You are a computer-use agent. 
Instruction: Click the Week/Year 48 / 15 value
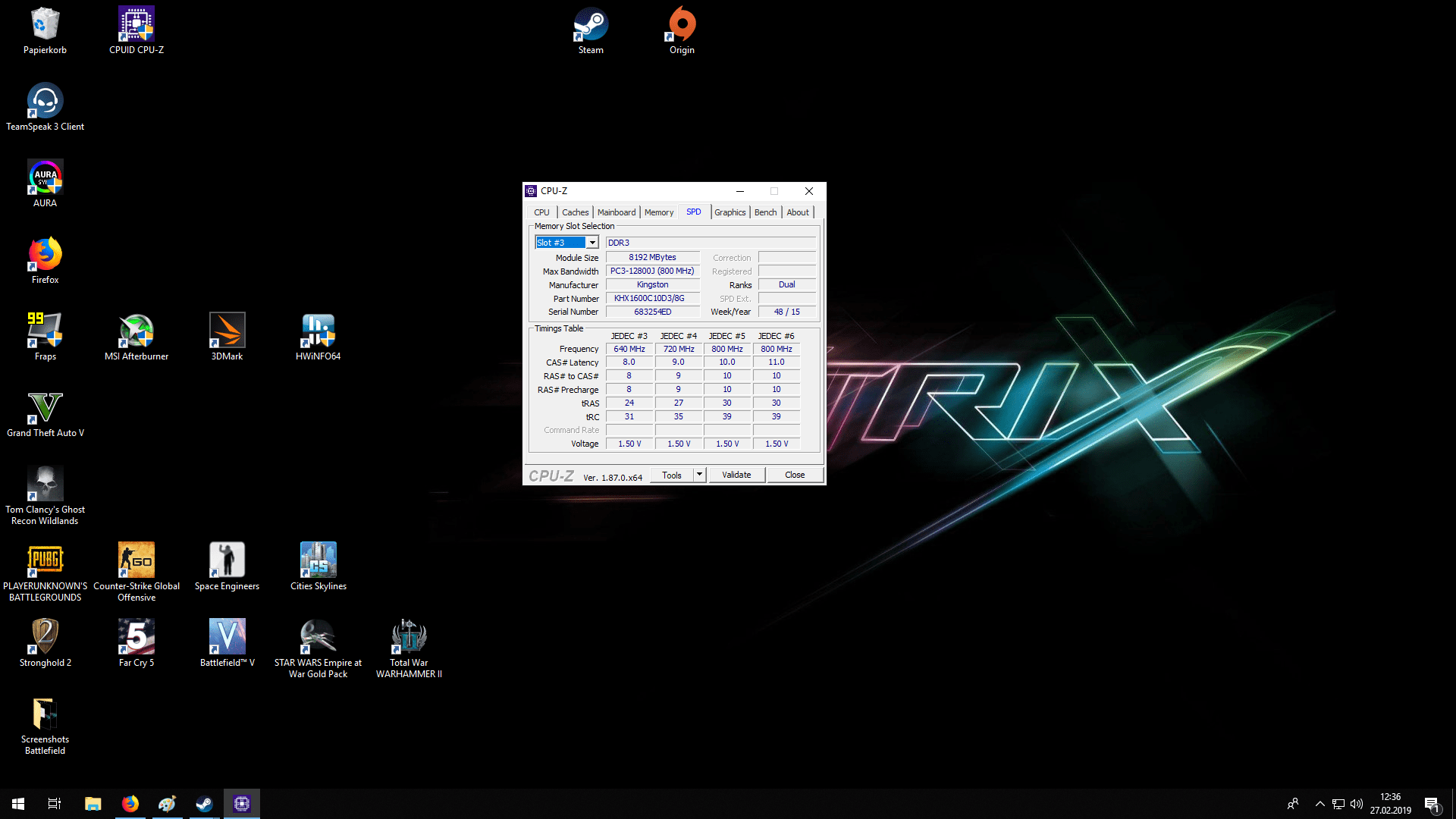787,312
